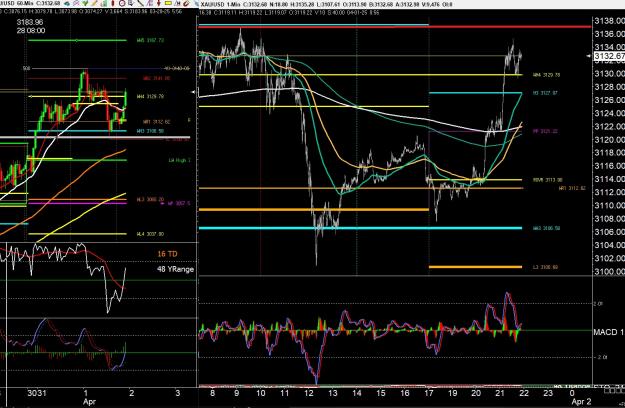Click the teal 3127 level label in the 1-min chart
The image size is (625, 408).
point(545,93)
